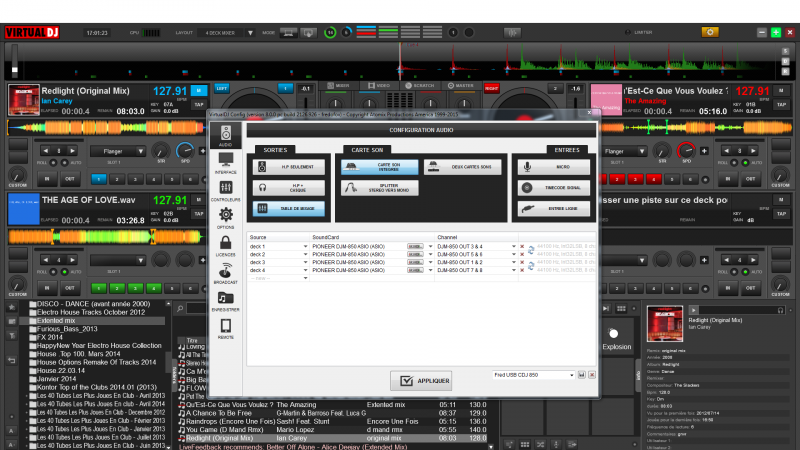The height and width of the screenshot is (450, 800).
Task: Open the Fred USB CDJ 850 profile dropdown
Action: tap(576, 374)
